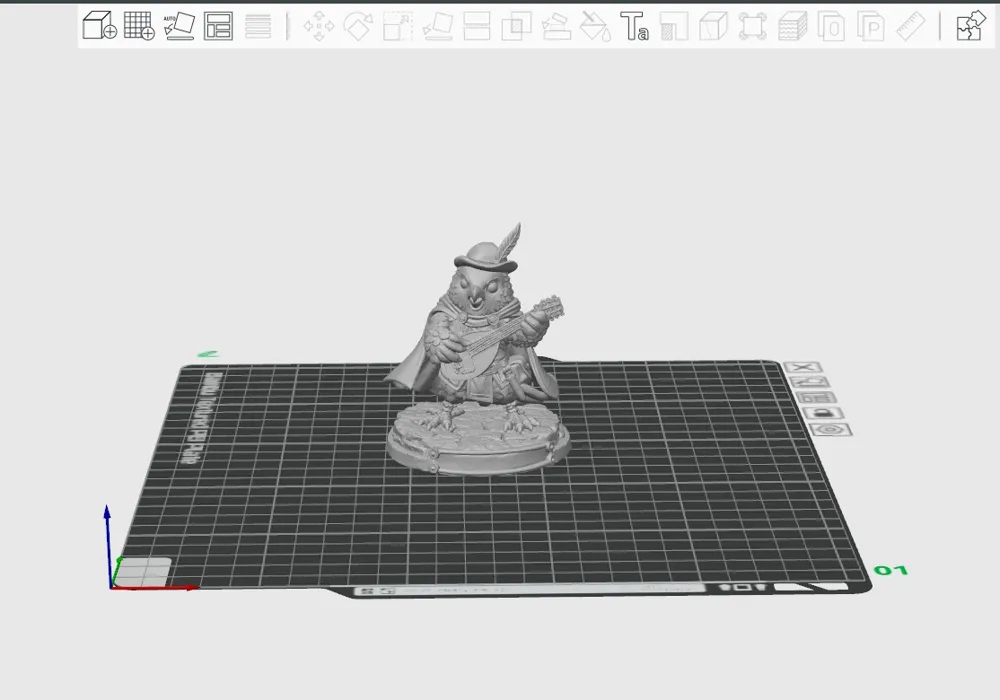The width and height of the screenshot is (1000, 700).
Task: Select the Rotate tool
Action: click(x=358, y=26)
